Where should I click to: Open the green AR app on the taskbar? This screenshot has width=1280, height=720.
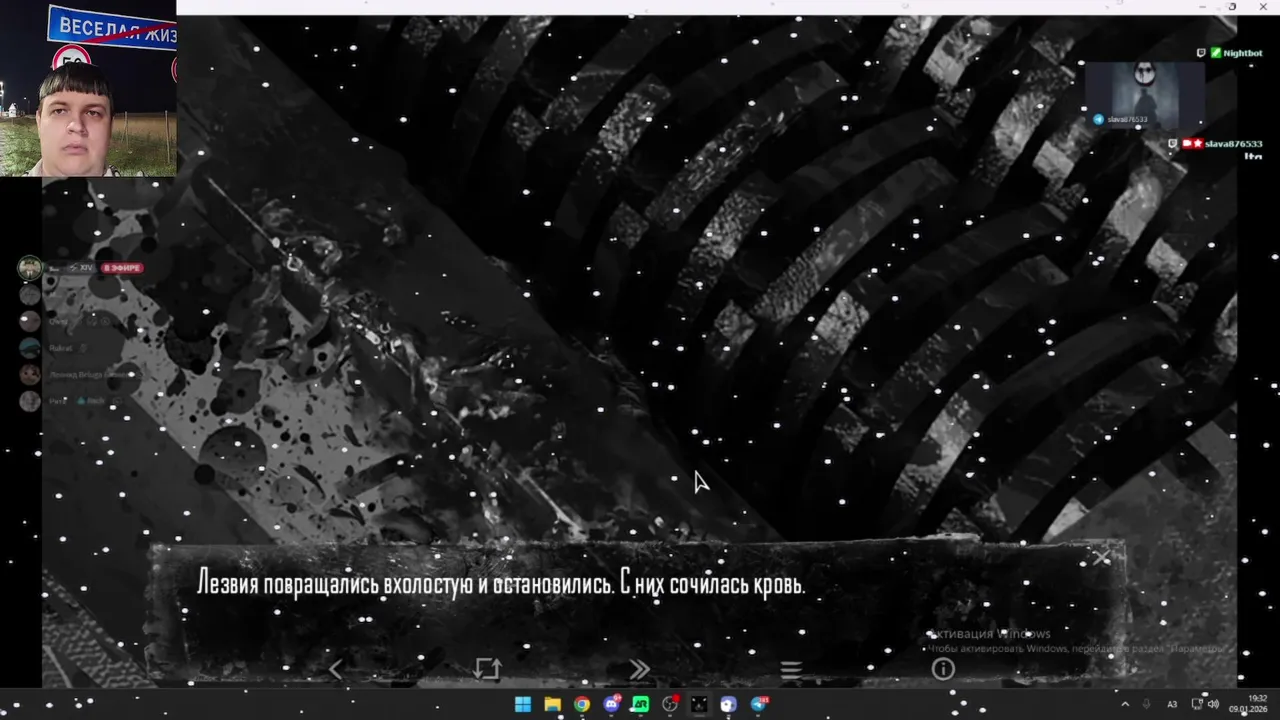[640, 704]
